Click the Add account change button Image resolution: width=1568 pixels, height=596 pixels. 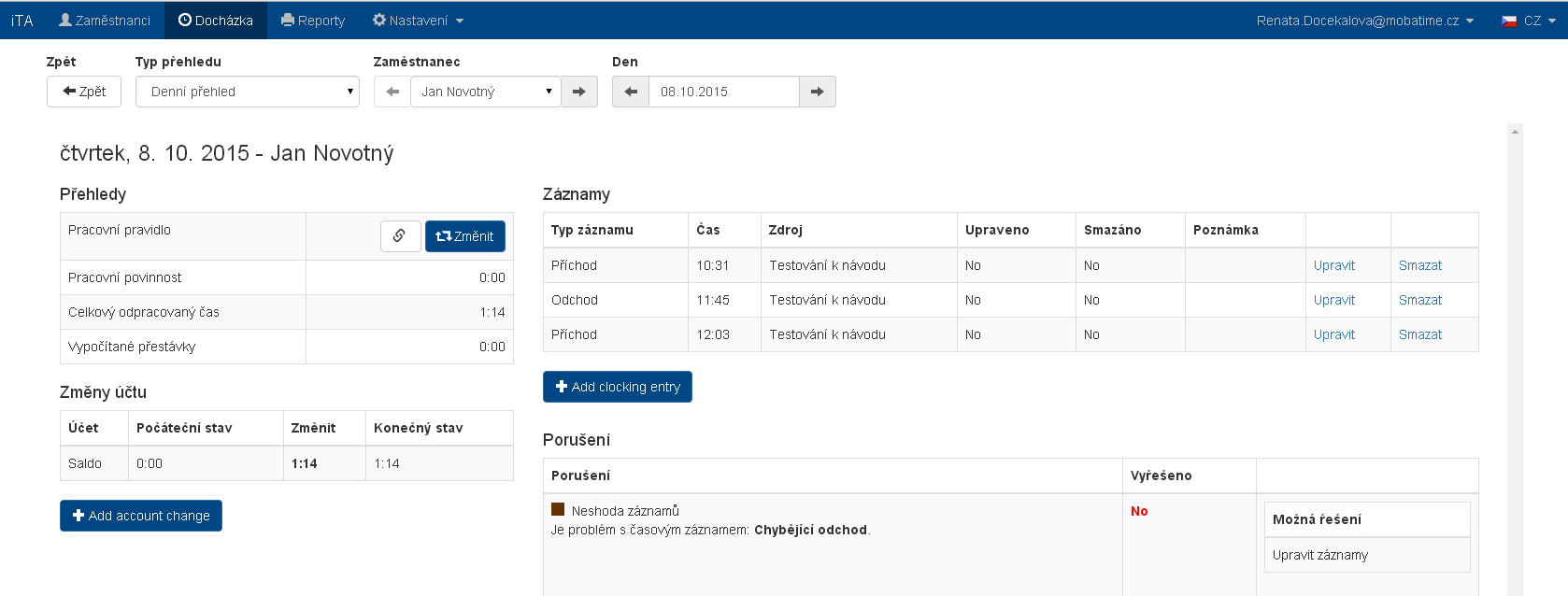[141, 516]
